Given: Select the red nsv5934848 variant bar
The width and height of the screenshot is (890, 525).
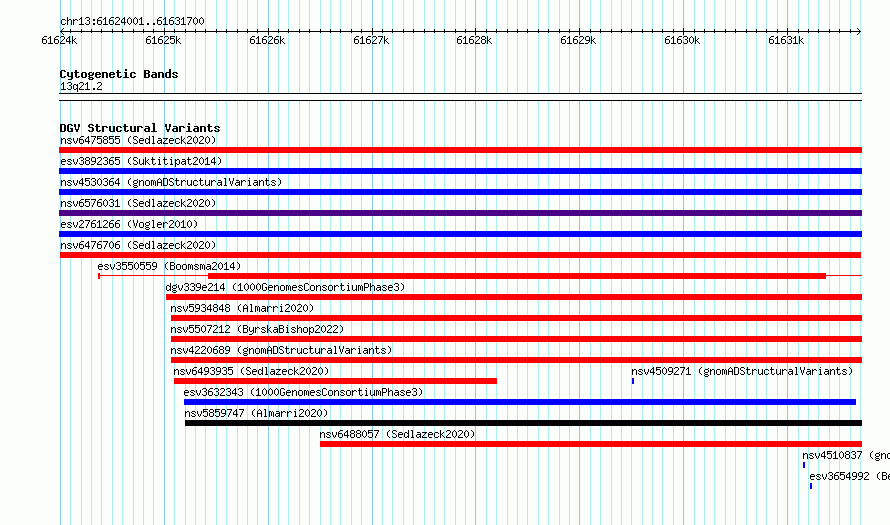Looking at the screenshot, I should [517, 318].
